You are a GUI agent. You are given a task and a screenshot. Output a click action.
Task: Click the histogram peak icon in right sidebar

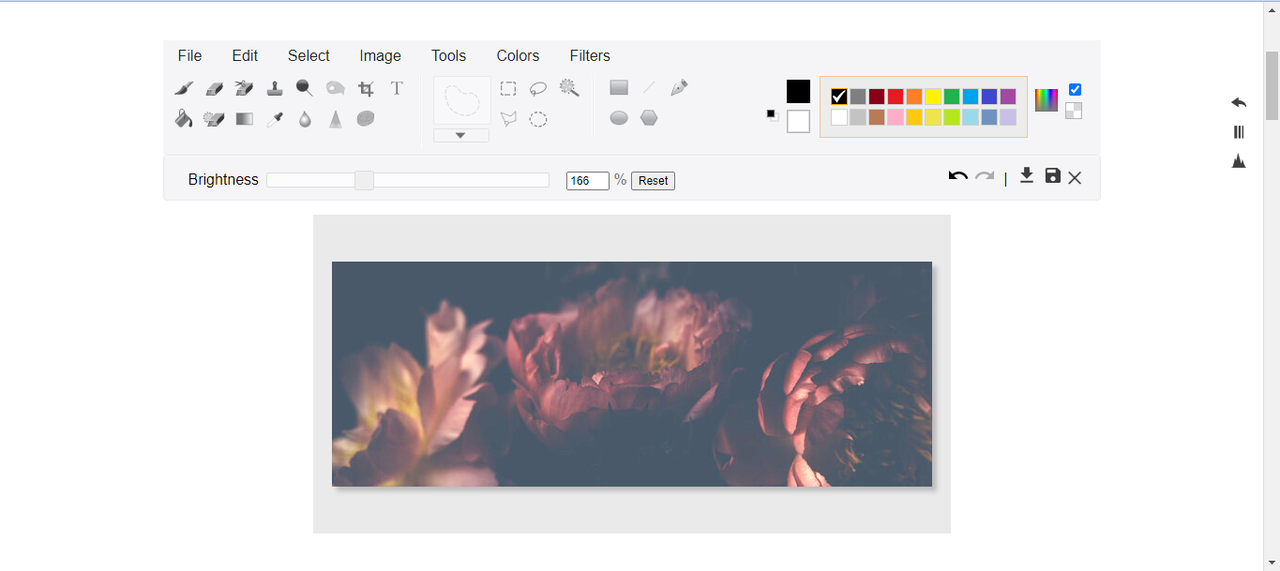(1239, 161)
